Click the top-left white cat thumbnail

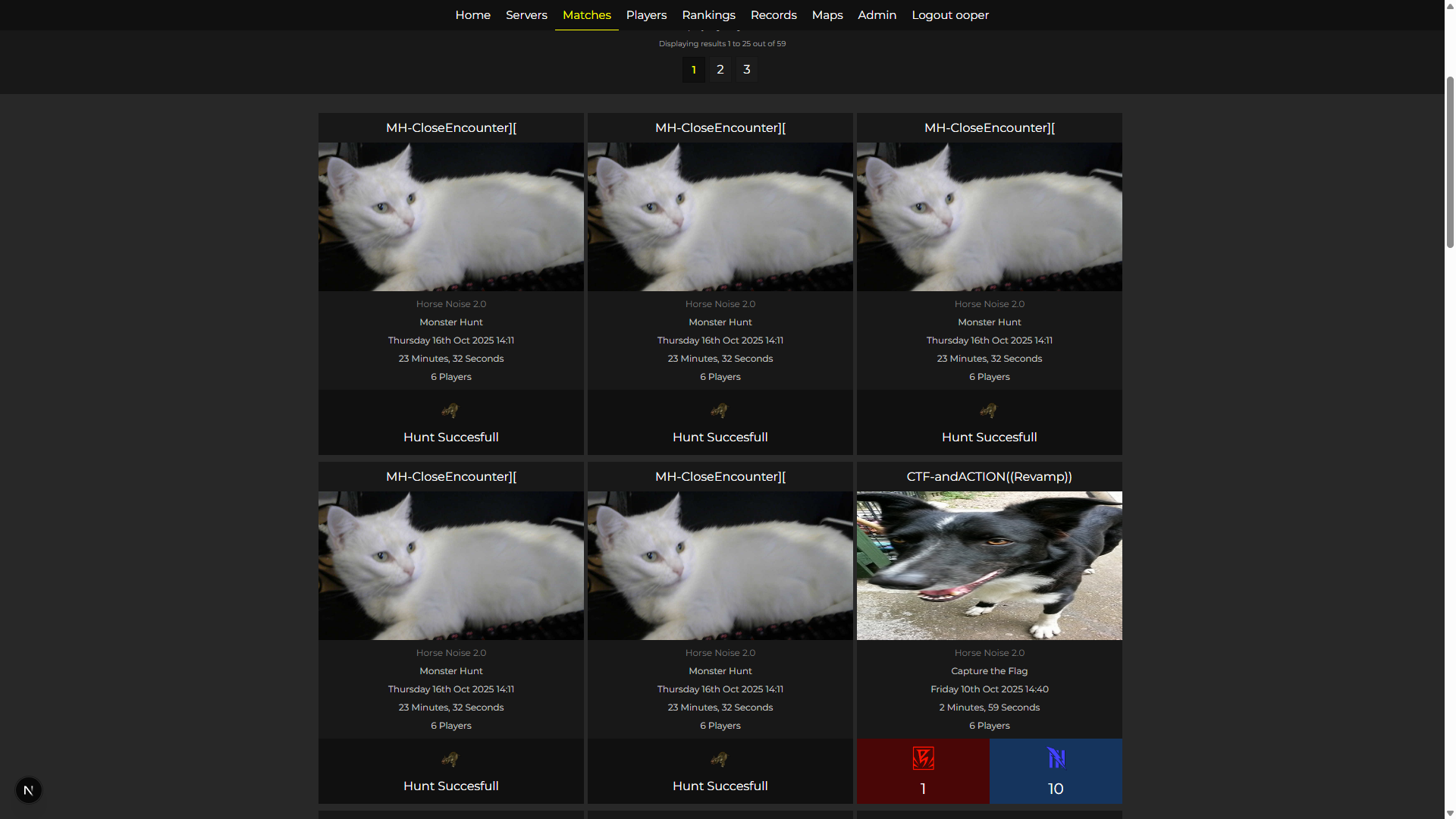450,217
